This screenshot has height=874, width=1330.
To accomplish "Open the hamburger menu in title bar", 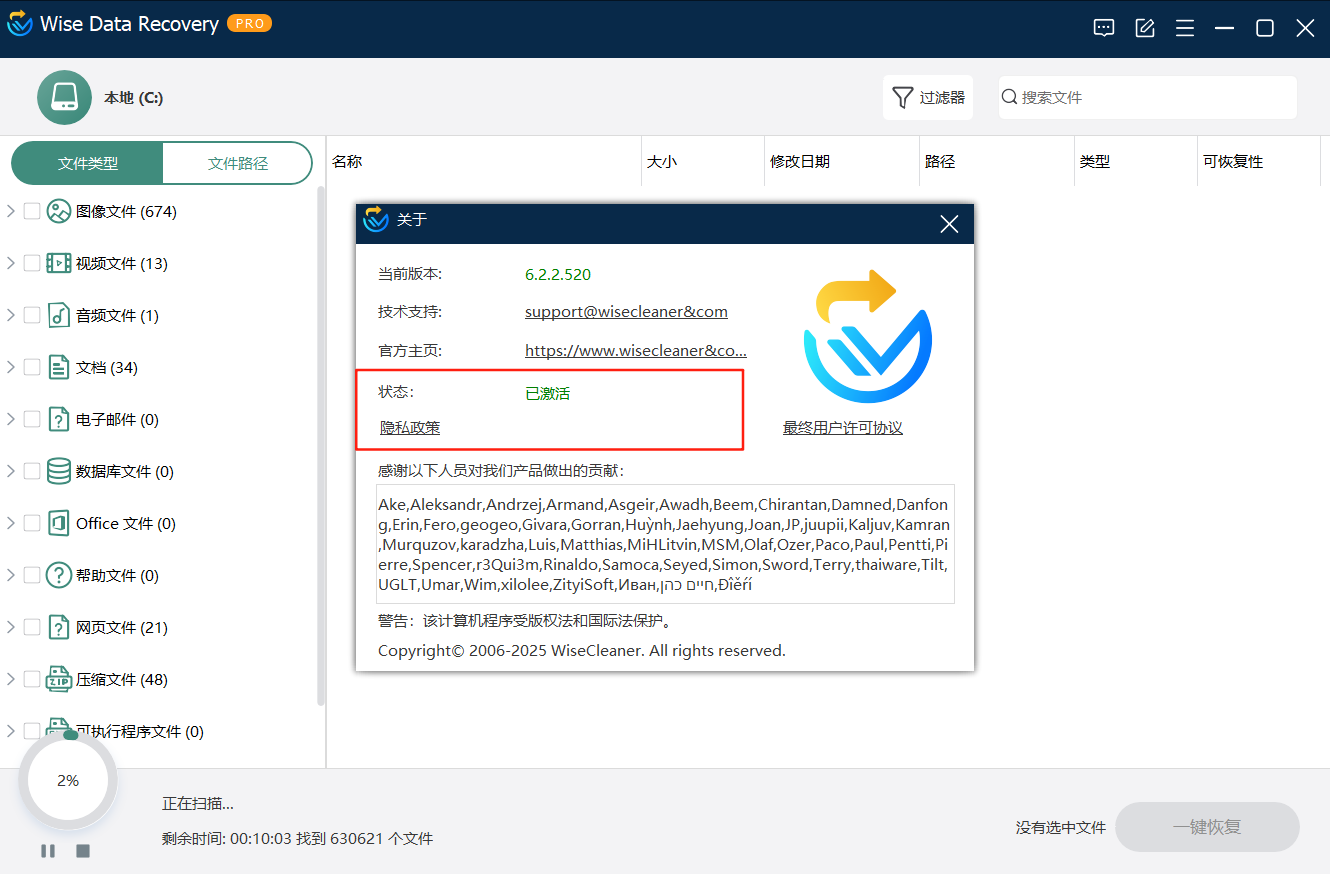I will (1185, 28).
